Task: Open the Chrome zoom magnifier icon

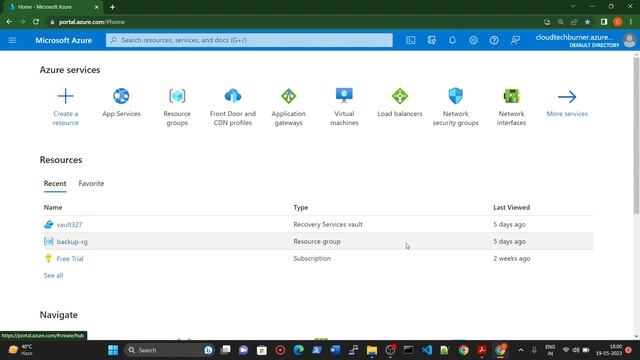Action: click(561, 22)
